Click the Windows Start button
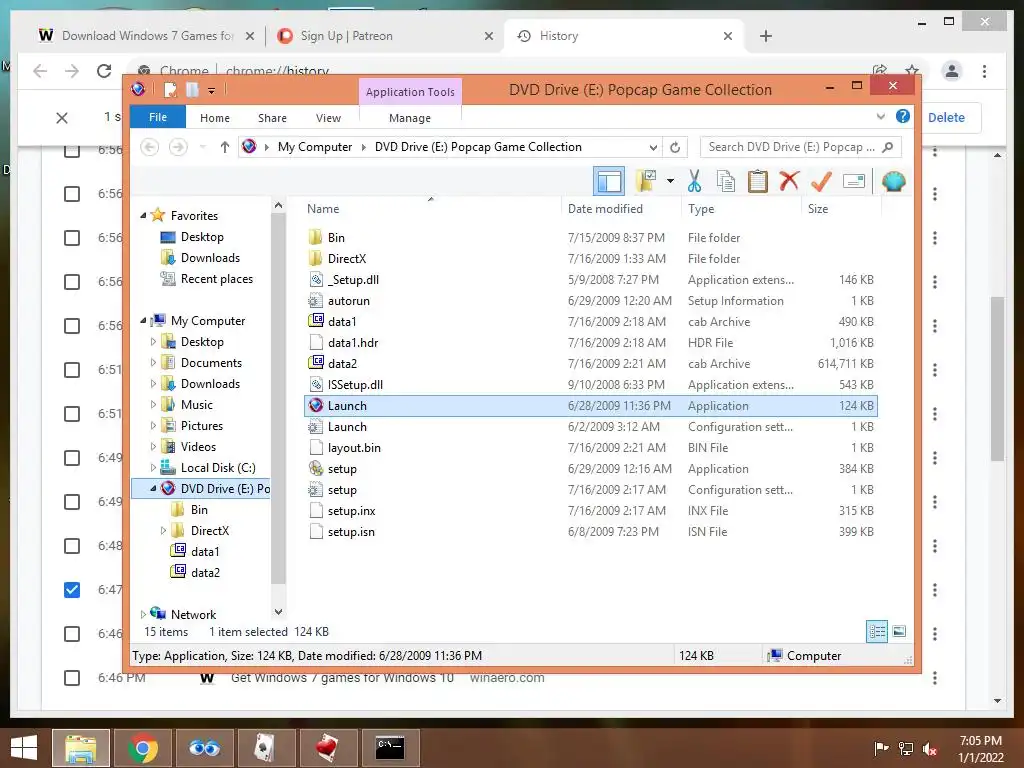The height and width of the screenshot is (768, 1024). tap(24, 748)
